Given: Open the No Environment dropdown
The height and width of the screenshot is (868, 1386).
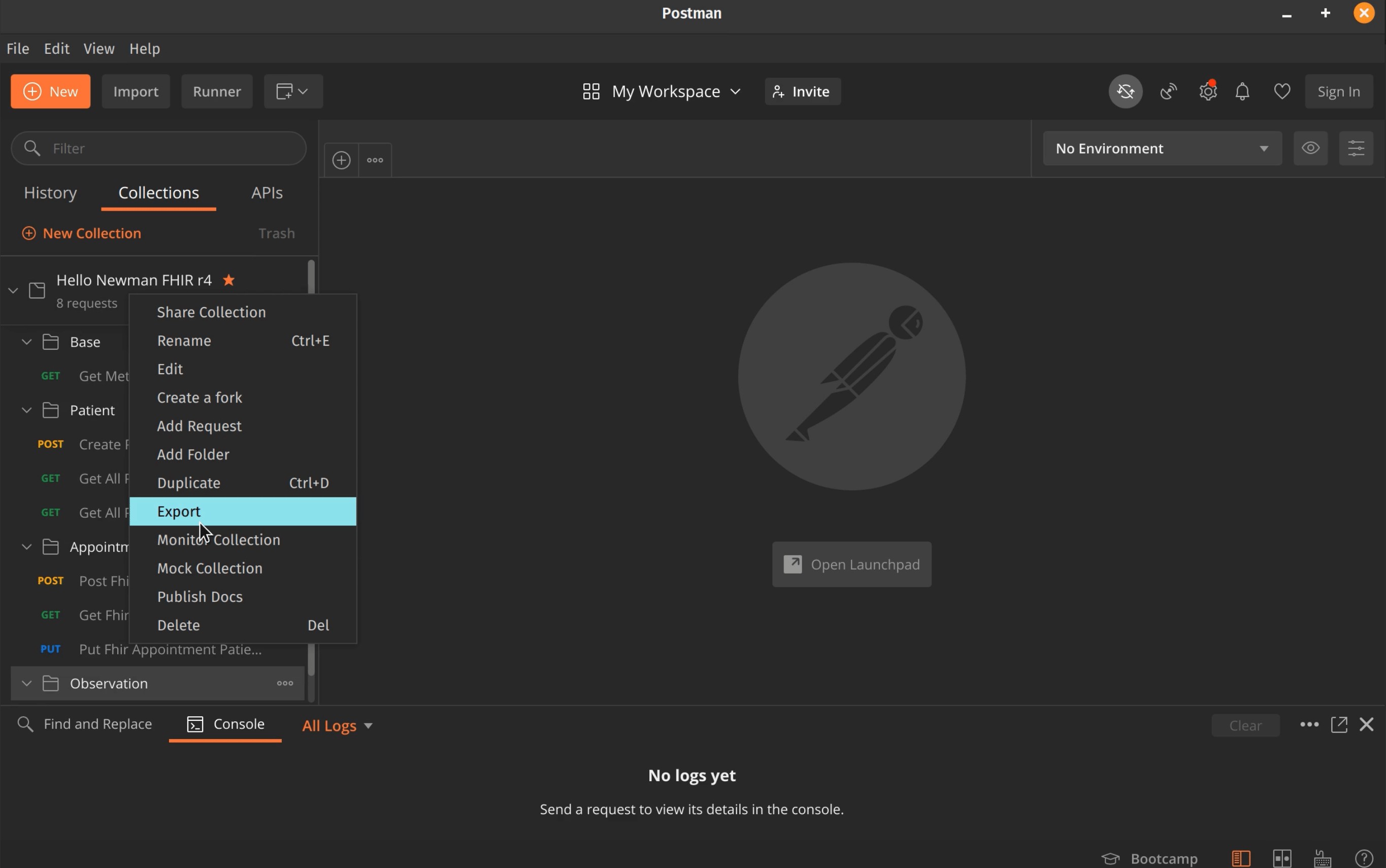Looking at the screenshot, I should (1162, 148).
